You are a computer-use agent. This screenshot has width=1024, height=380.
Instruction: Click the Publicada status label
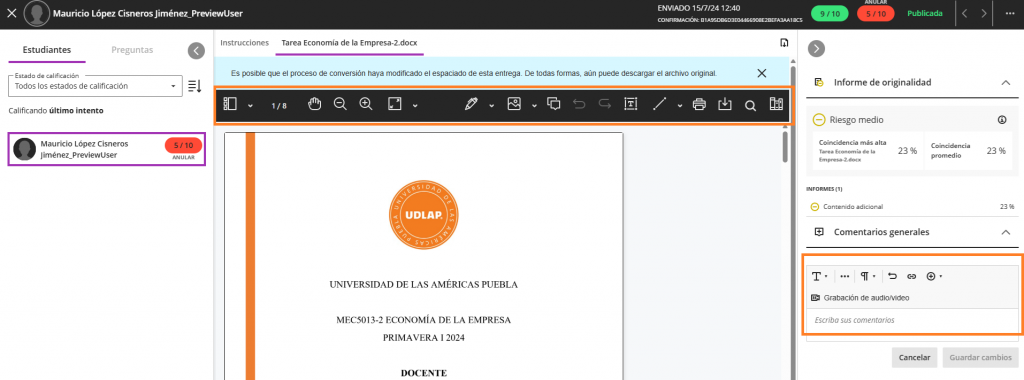tap(924, 13)
